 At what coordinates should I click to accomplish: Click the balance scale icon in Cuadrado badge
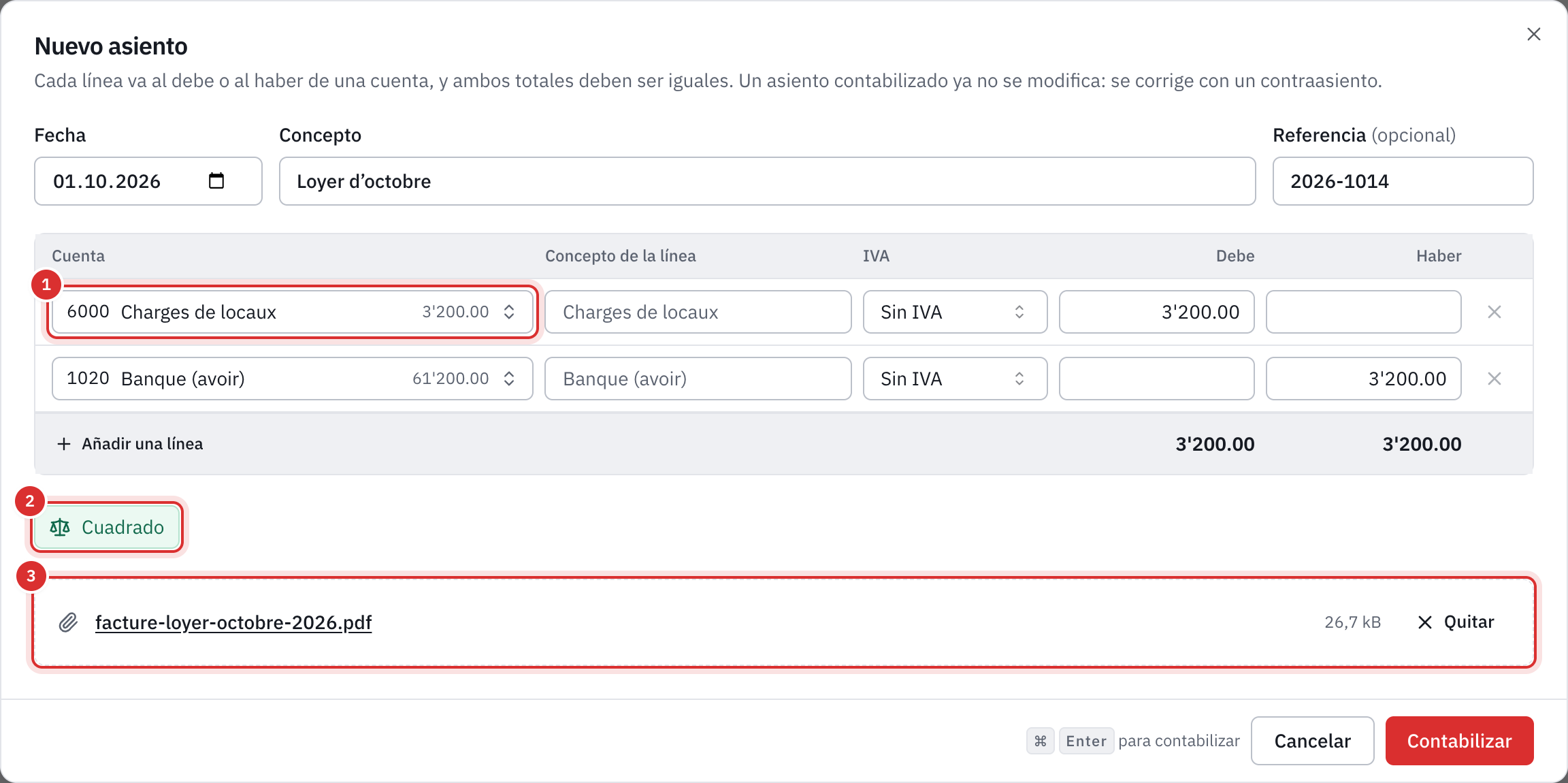pos(60,527)
